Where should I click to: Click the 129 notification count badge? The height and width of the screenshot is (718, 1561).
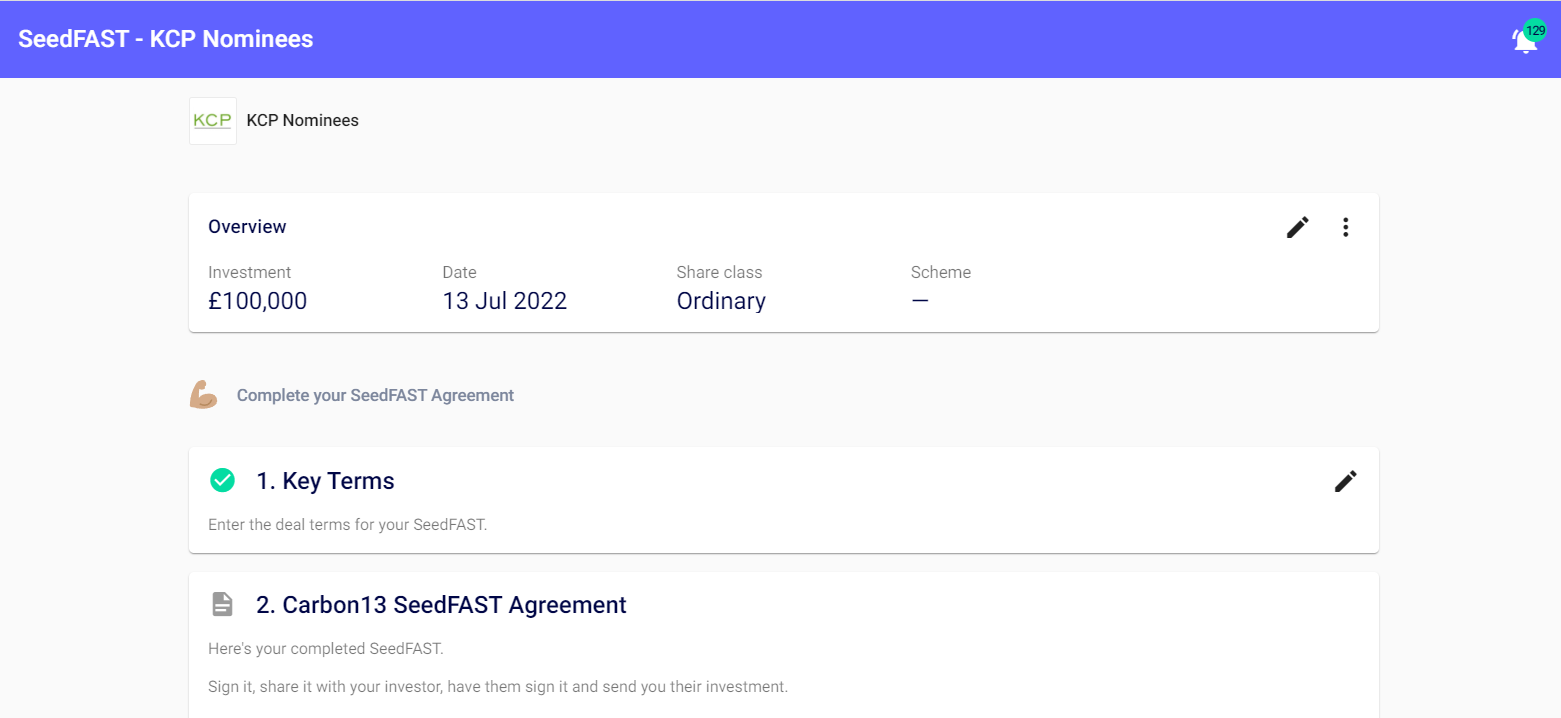tap(1535, 30)
